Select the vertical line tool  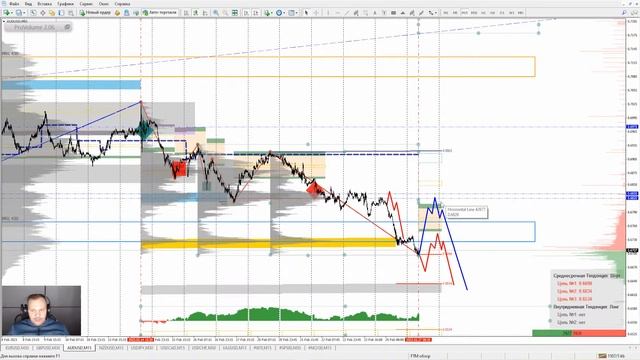pyautogui.click(x=328, y=13)
